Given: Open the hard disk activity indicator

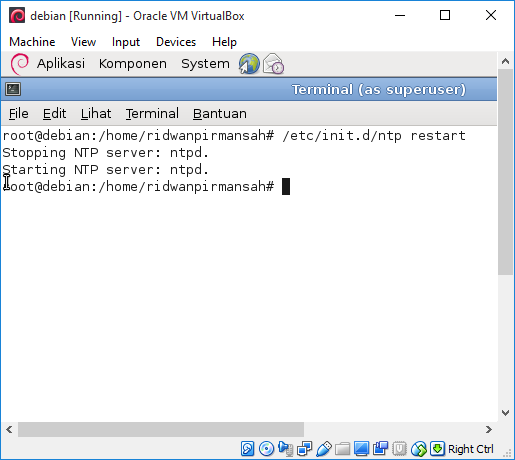Looking at the screenshot, I should 247,449.
